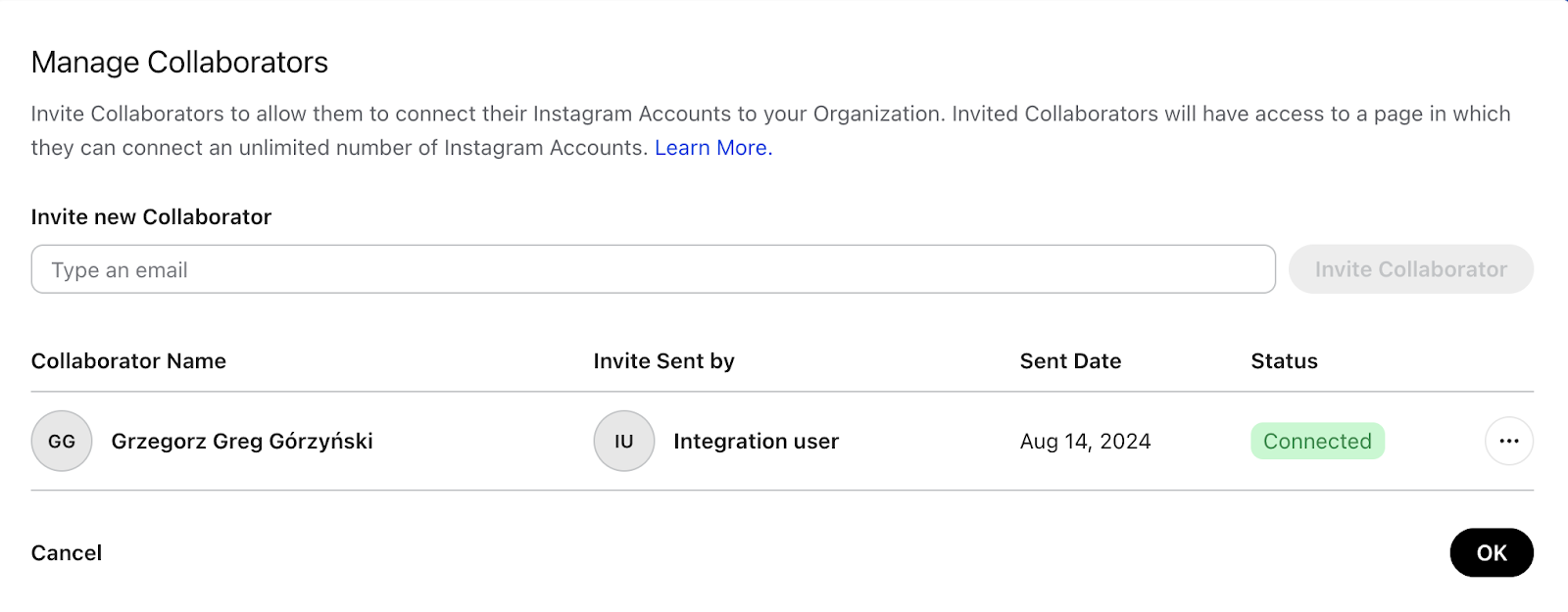Image resolution: width=1568 pixels, height=612 pixels.
Task: Confirm with the OK button
Action: pyautogui.click(x=1492, y=552)
